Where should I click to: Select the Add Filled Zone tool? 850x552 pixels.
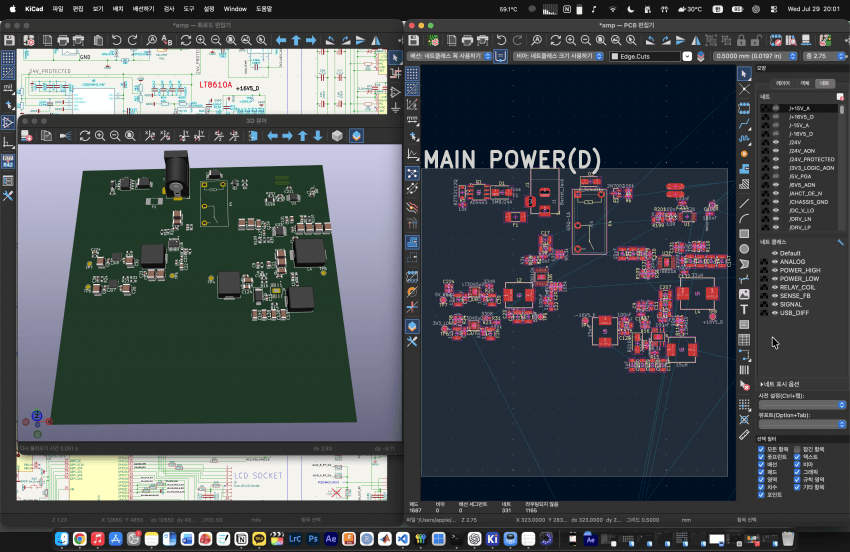point(744,169)
